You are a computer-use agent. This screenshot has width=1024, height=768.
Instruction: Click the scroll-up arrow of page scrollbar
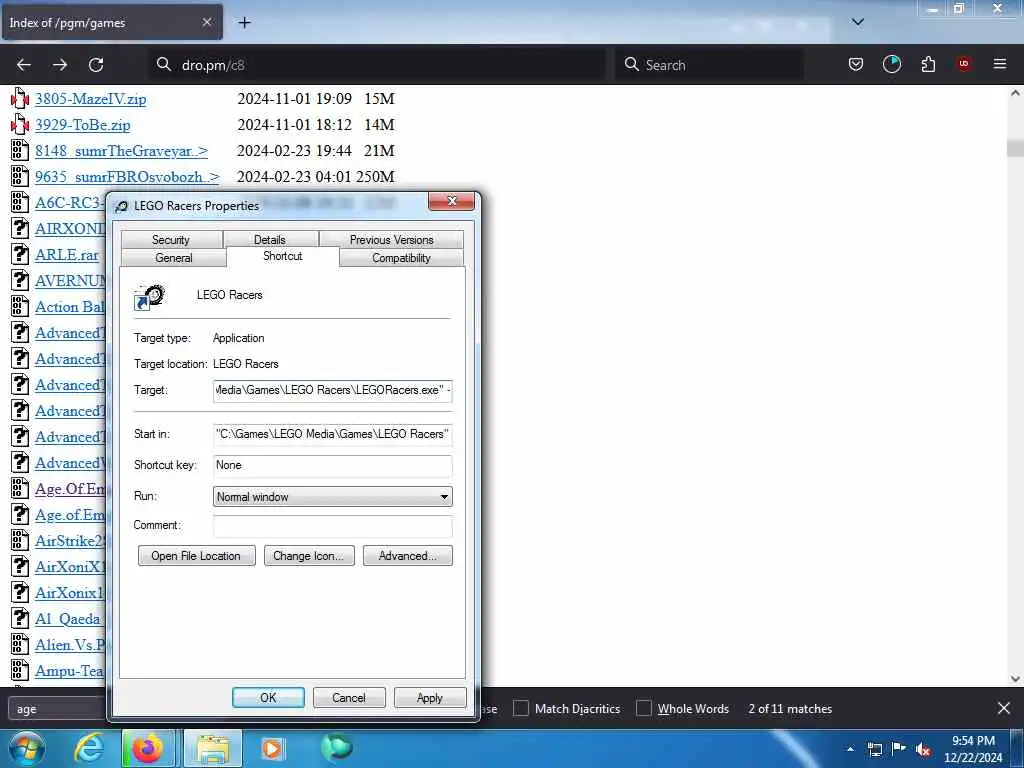pos(1015,93)
